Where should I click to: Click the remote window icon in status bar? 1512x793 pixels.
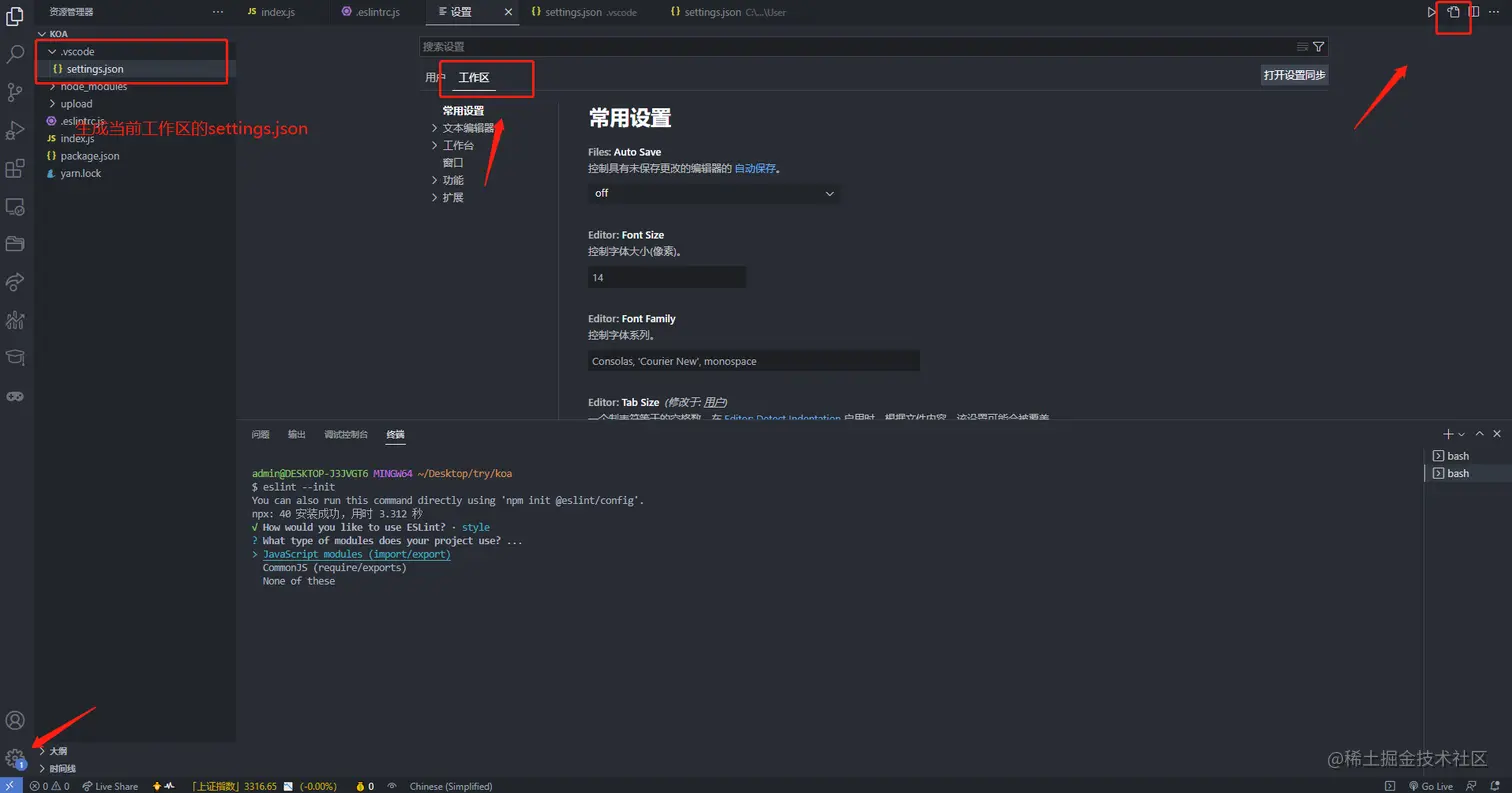click(10, 786)
